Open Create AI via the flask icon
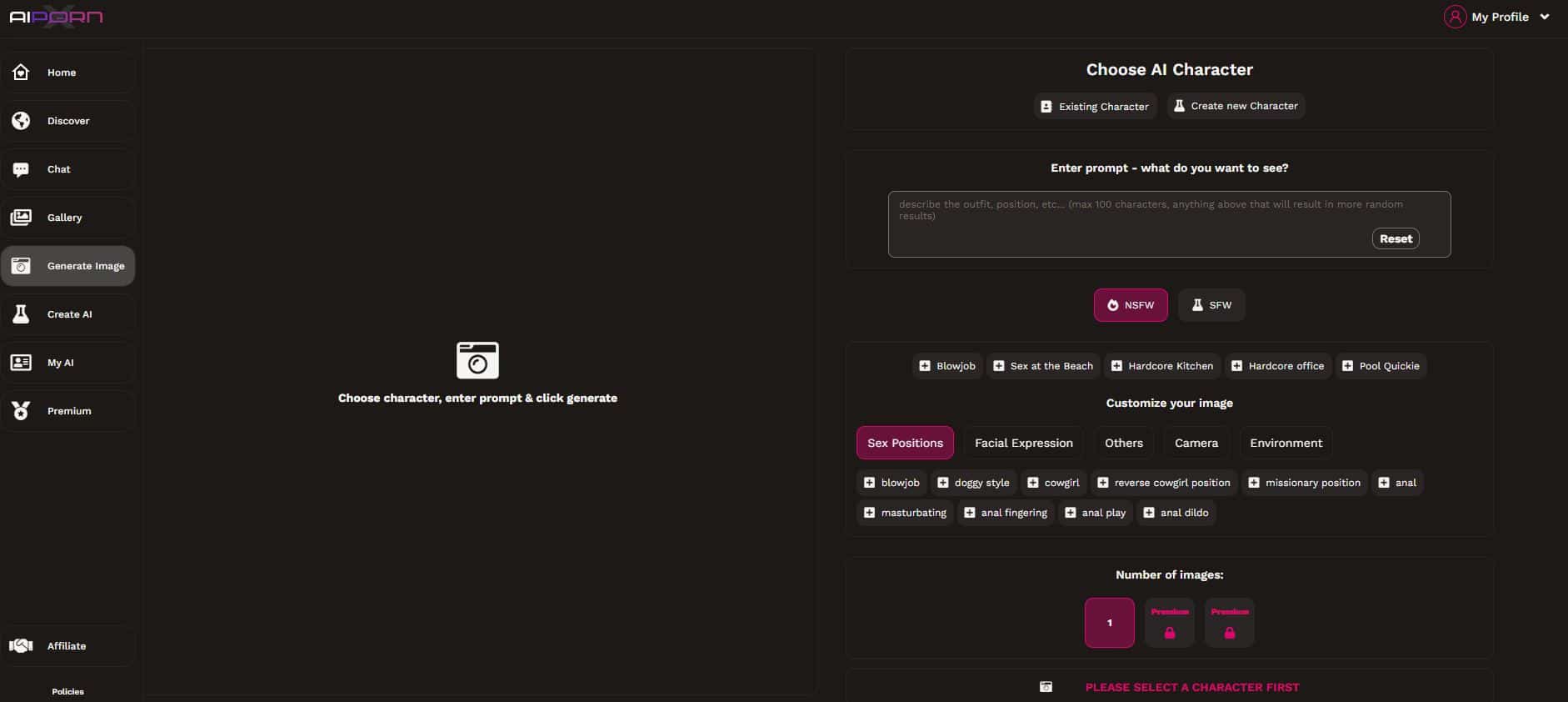 coord(21,314)
